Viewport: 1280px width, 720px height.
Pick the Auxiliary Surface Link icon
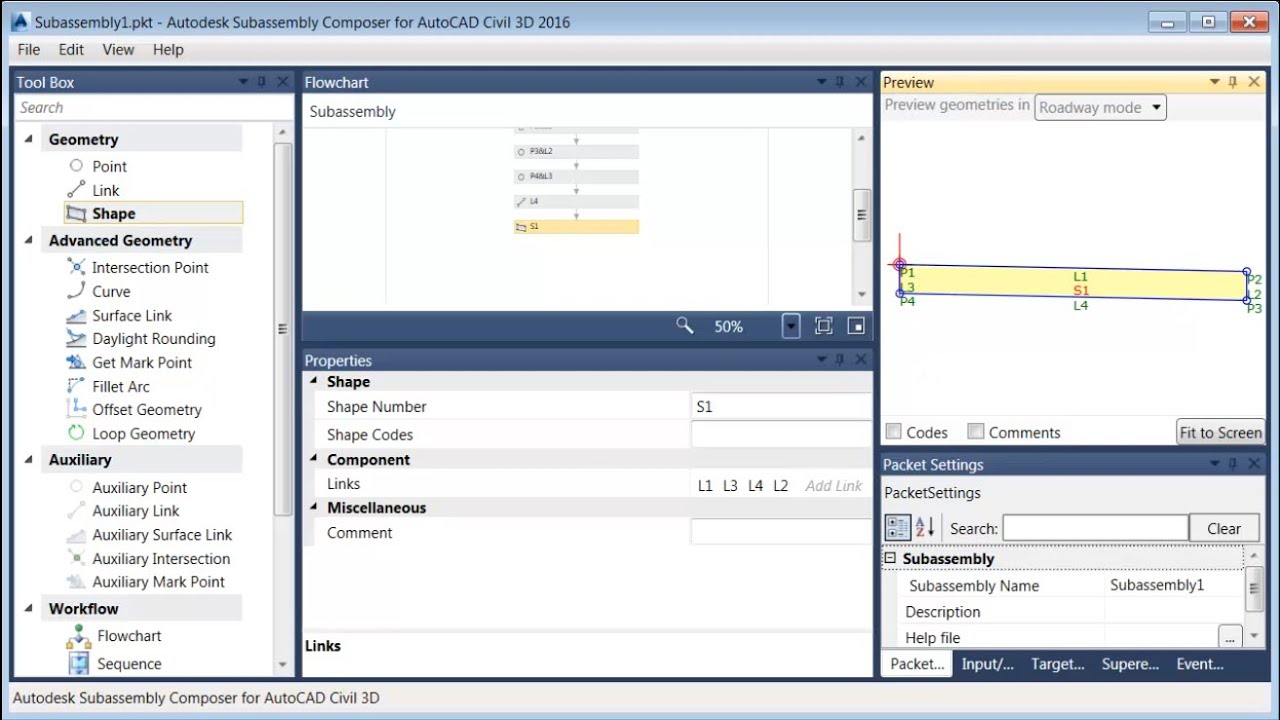[x=76, y=535]
